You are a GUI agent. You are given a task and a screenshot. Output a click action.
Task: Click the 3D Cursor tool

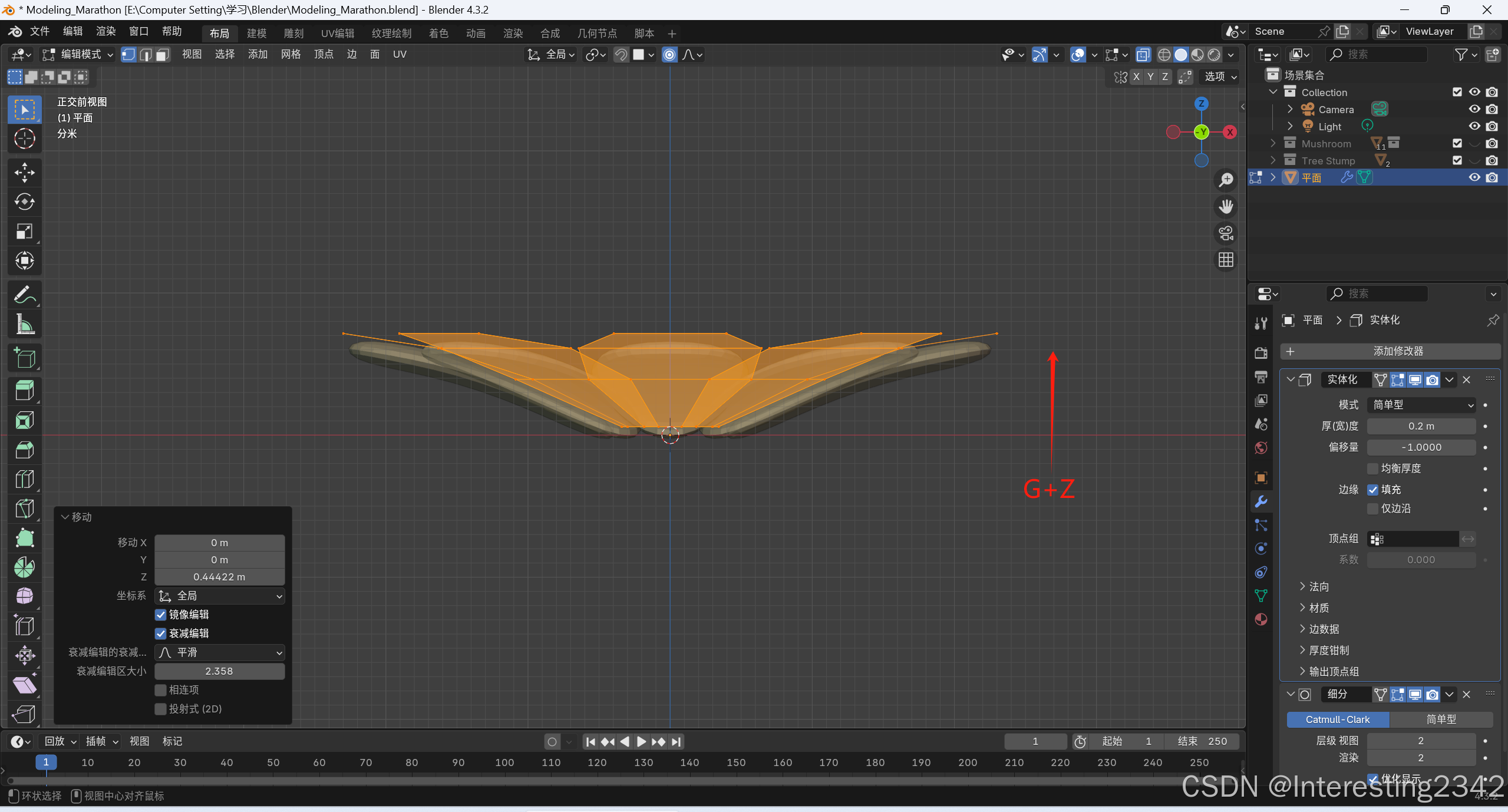(x=24, y=139)
